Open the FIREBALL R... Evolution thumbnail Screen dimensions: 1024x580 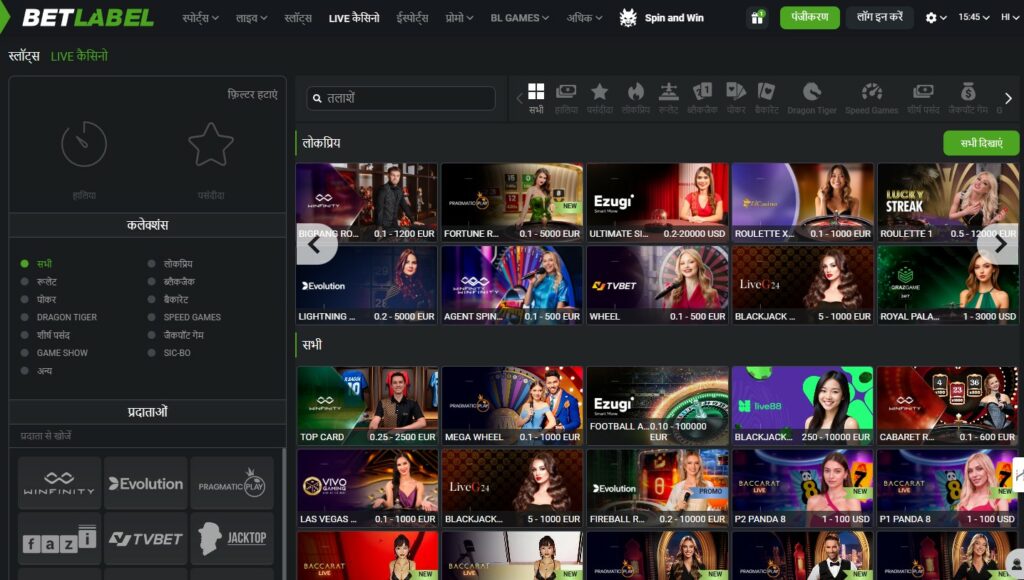(x=657, y=488)
